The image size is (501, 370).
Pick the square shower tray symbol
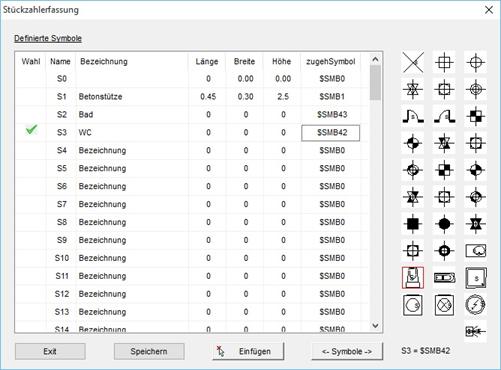coord(476,278)
